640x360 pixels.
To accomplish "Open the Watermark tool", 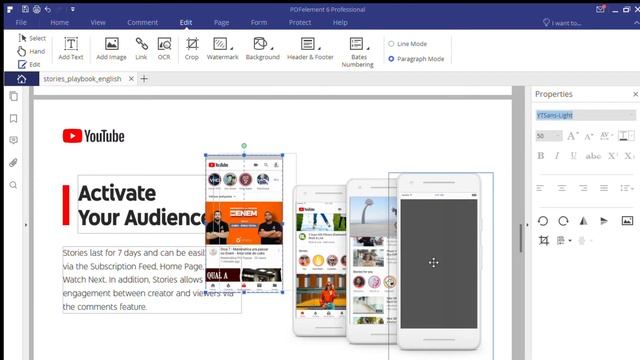I will 222,49.
